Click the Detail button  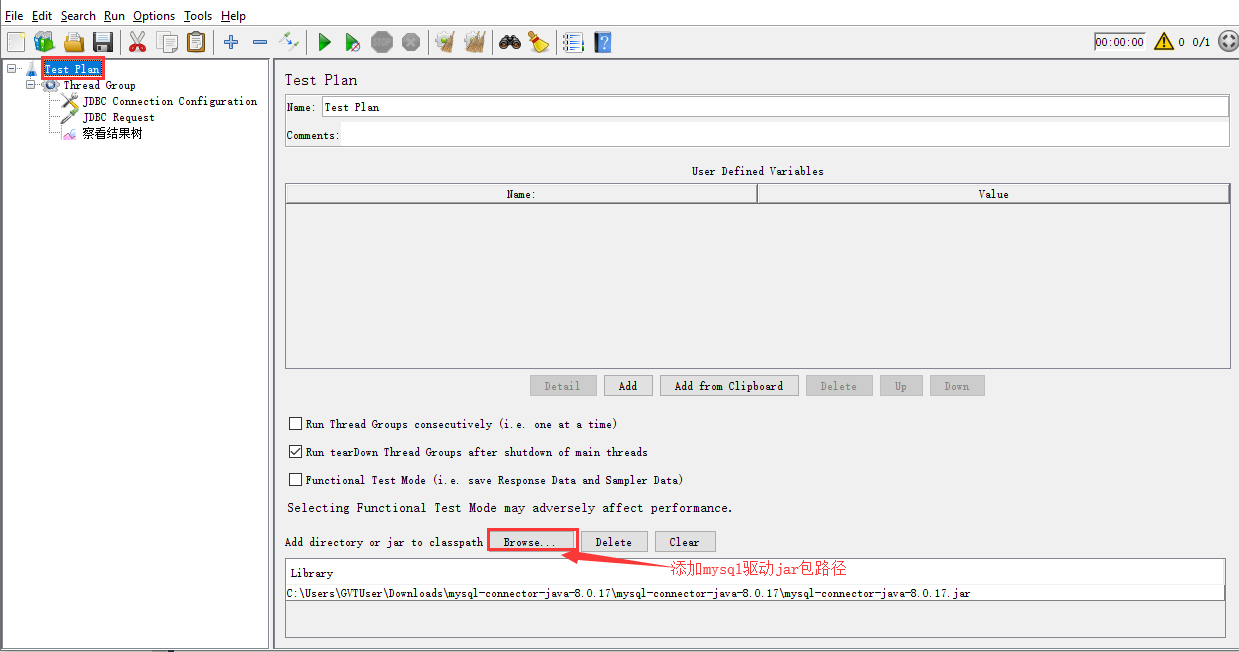pos(563,386)
